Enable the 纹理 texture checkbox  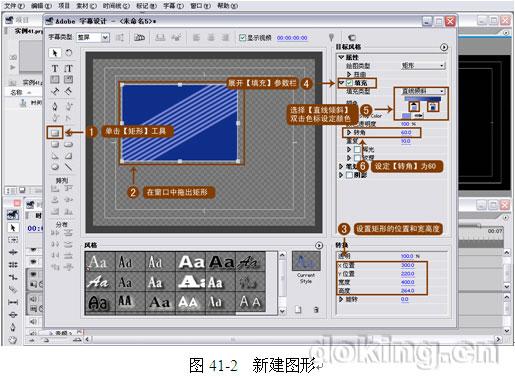[357, 158]
